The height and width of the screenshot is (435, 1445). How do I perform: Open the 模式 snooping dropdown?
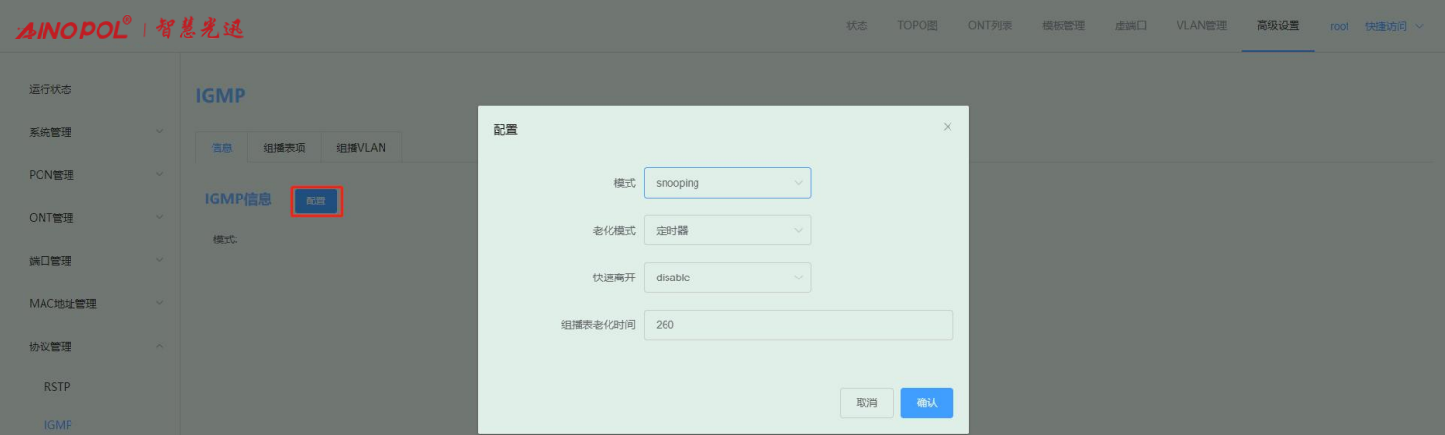coord(727,183)
